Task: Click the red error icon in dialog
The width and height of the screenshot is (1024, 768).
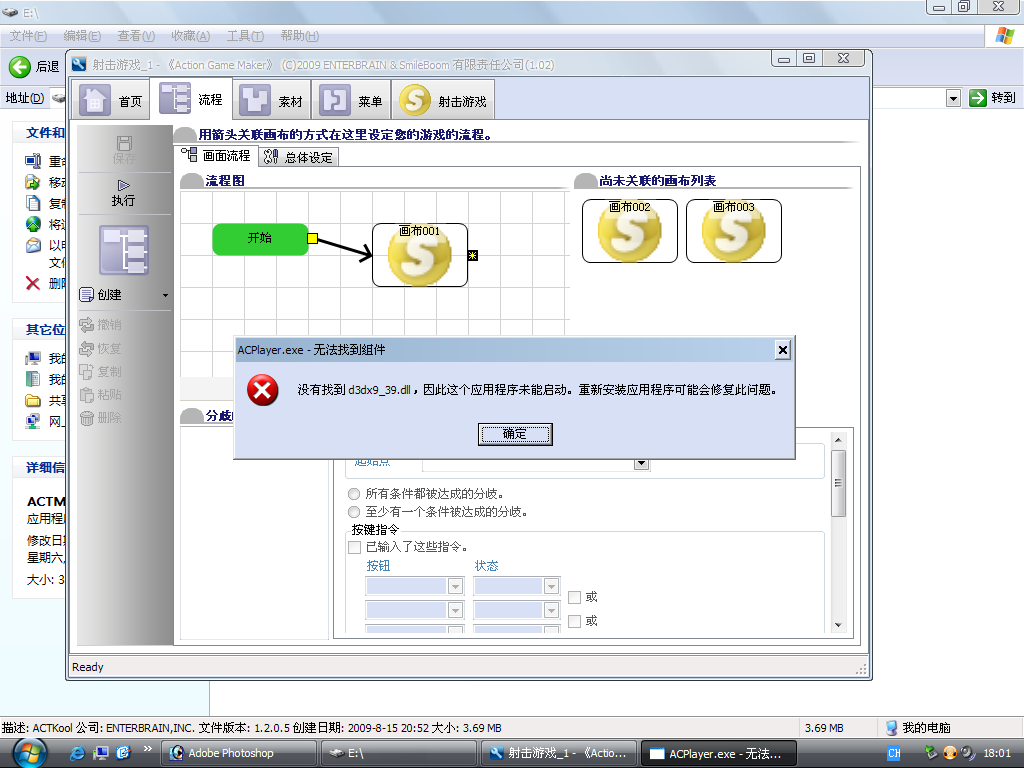Action: coord(263,391)
